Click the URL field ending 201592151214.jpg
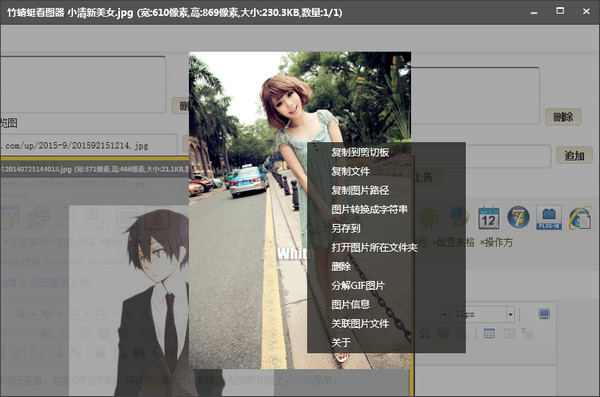This screenshot has width=600, height=397. tap(89, 145)
